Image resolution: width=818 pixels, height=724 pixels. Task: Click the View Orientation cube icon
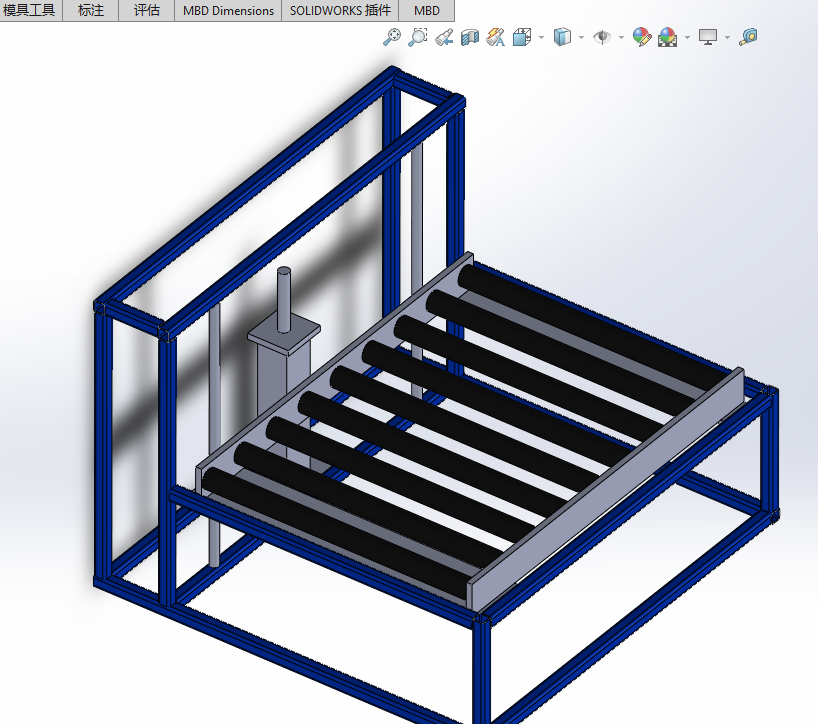click(522, 38)
